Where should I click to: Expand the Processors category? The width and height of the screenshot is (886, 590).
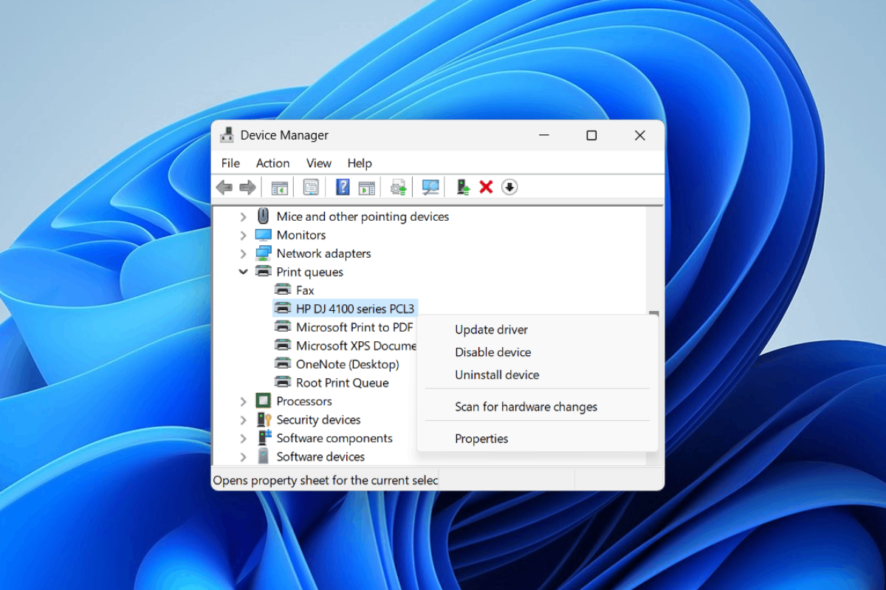coord(244,401)
